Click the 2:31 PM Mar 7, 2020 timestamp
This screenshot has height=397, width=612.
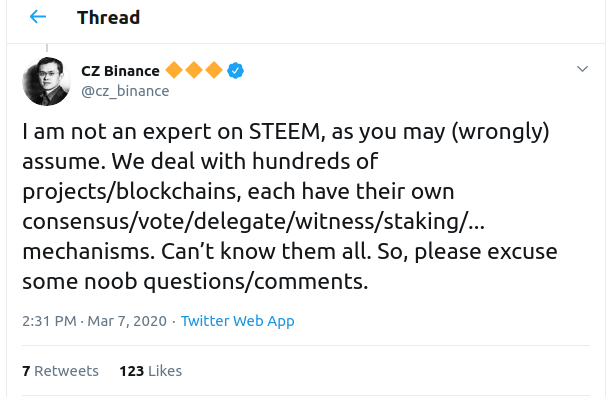point(94,321)
